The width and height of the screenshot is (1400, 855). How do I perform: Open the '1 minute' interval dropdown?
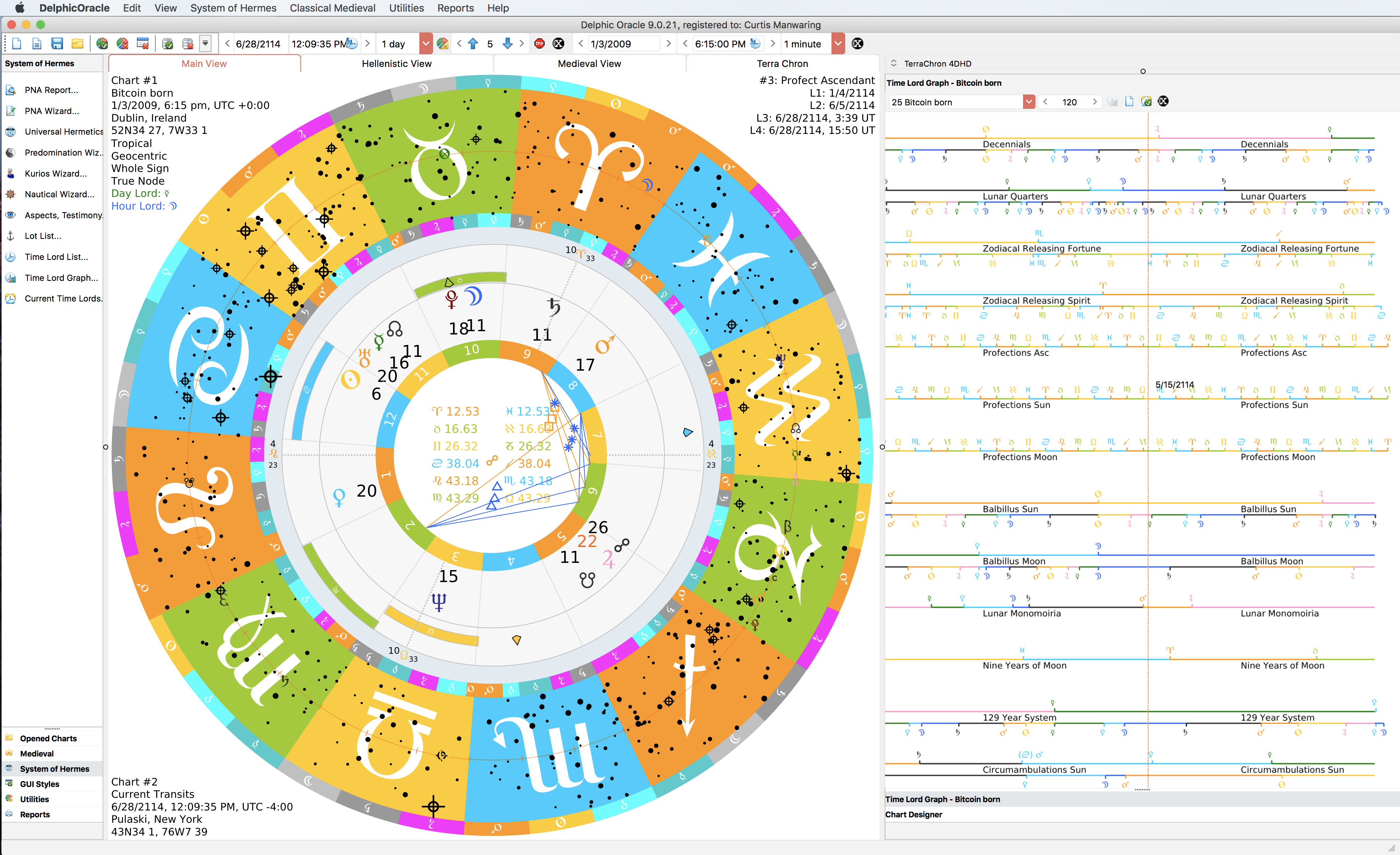pyautogui.click(x=838, y=44)
